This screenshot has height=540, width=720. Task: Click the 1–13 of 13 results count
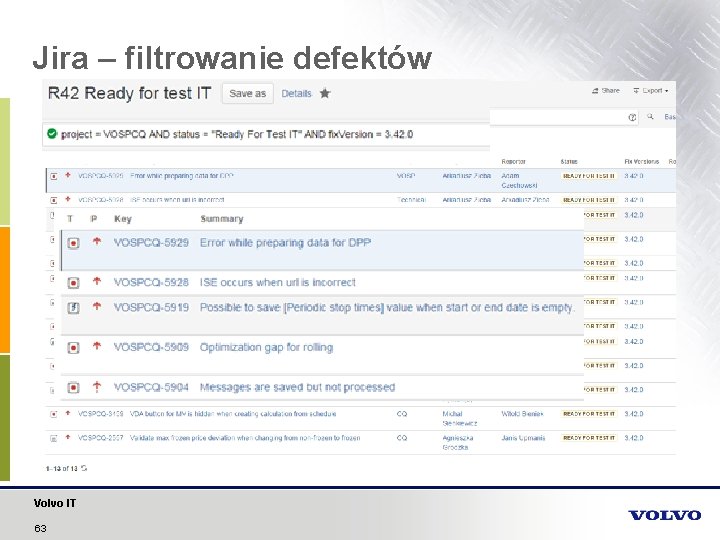pyautogui.click(x=62, y=469)
